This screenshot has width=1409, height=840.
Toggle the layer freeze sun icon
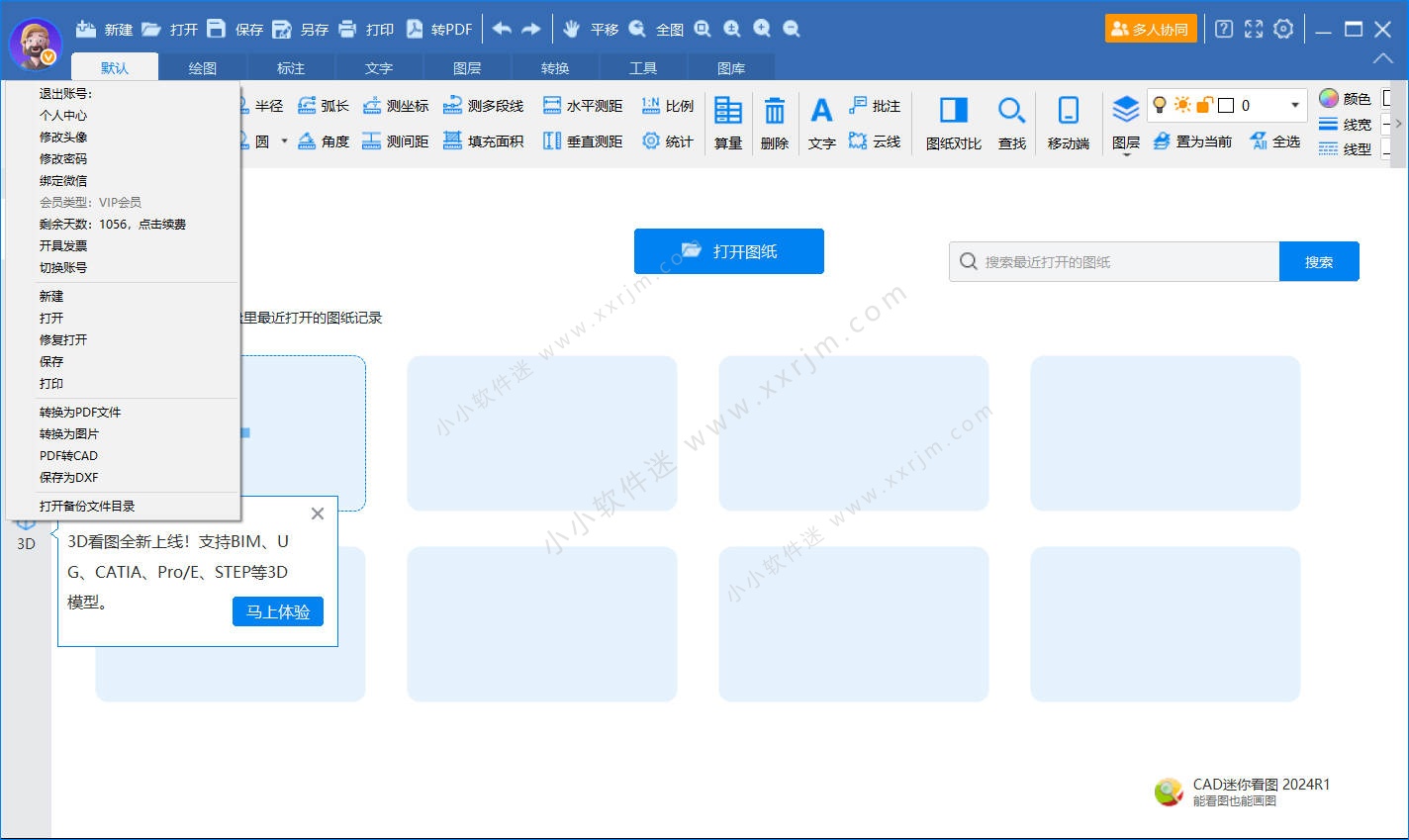1182,105
